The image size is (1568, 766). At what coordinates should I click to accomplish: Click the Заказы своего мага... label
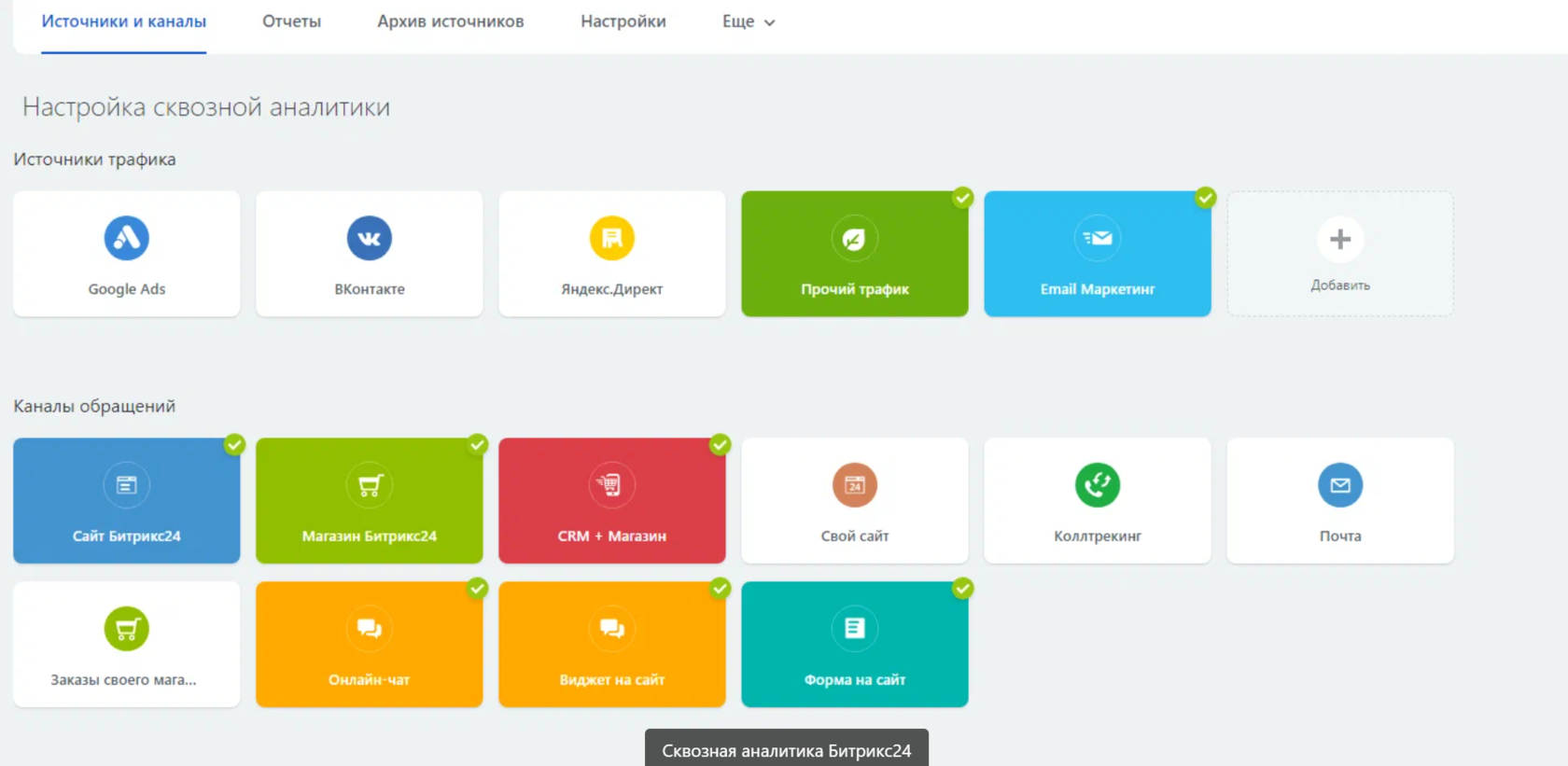(x=123, y=680)
